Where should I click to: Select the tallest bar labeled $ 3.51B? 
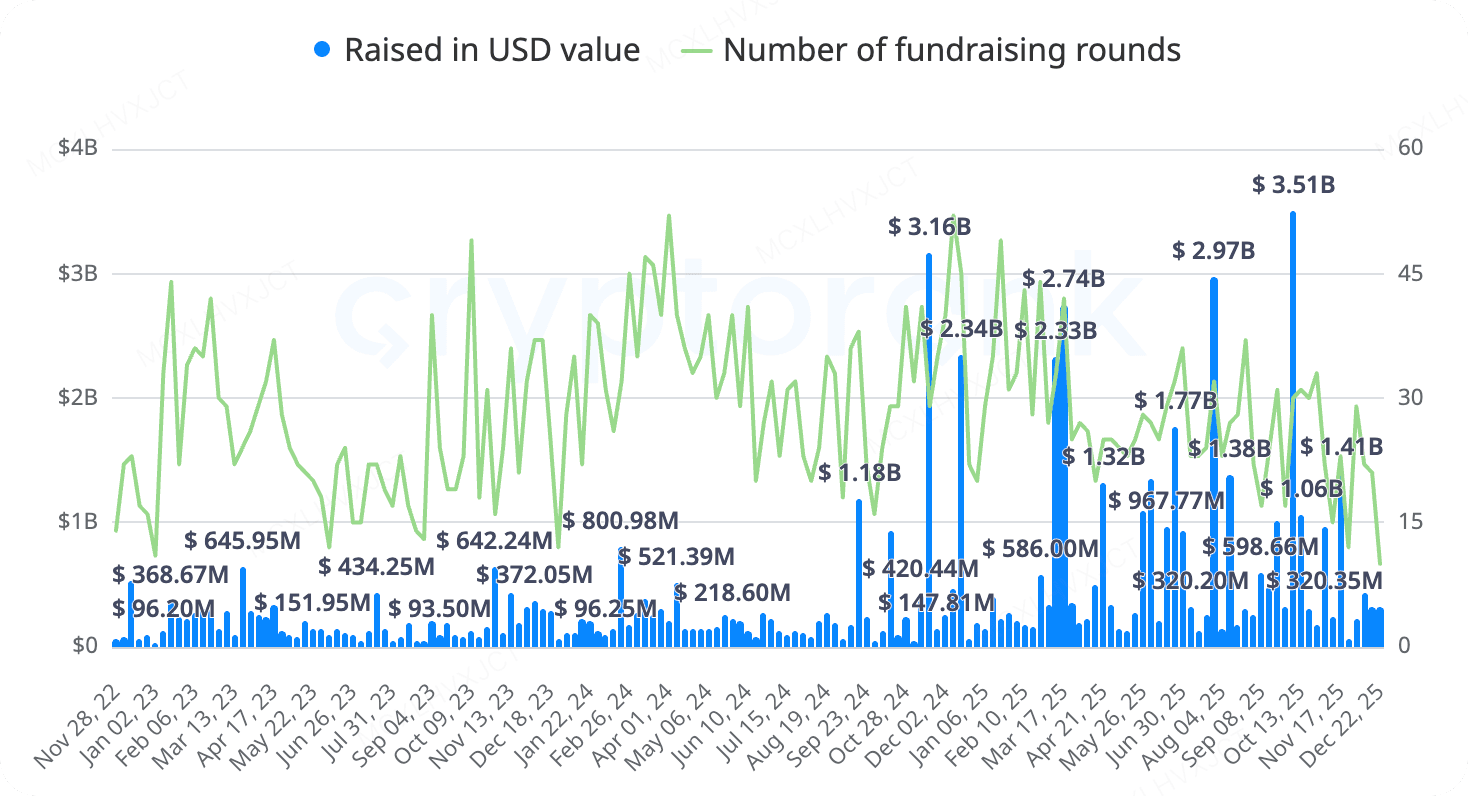[x=1293, y=428]
